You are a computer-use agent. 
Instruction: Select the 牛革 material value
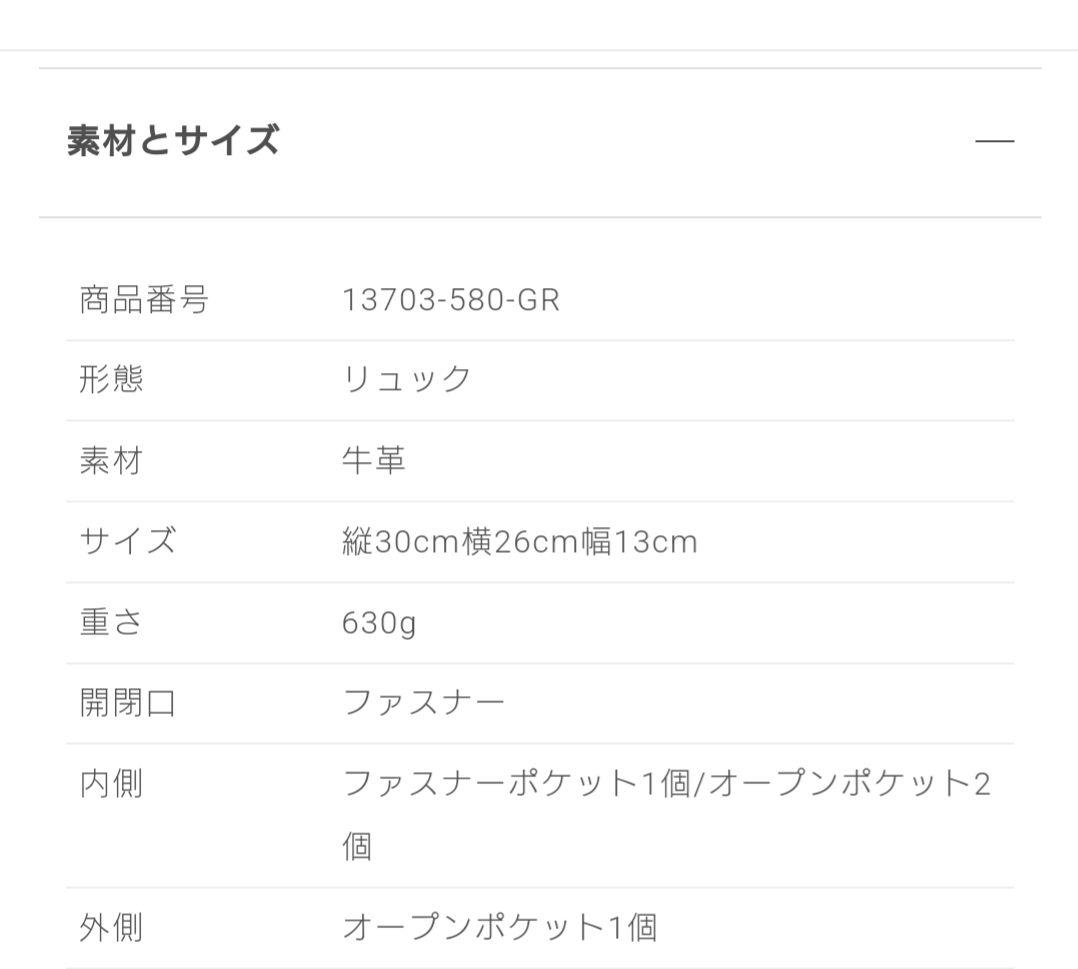(x=374, y=461)
